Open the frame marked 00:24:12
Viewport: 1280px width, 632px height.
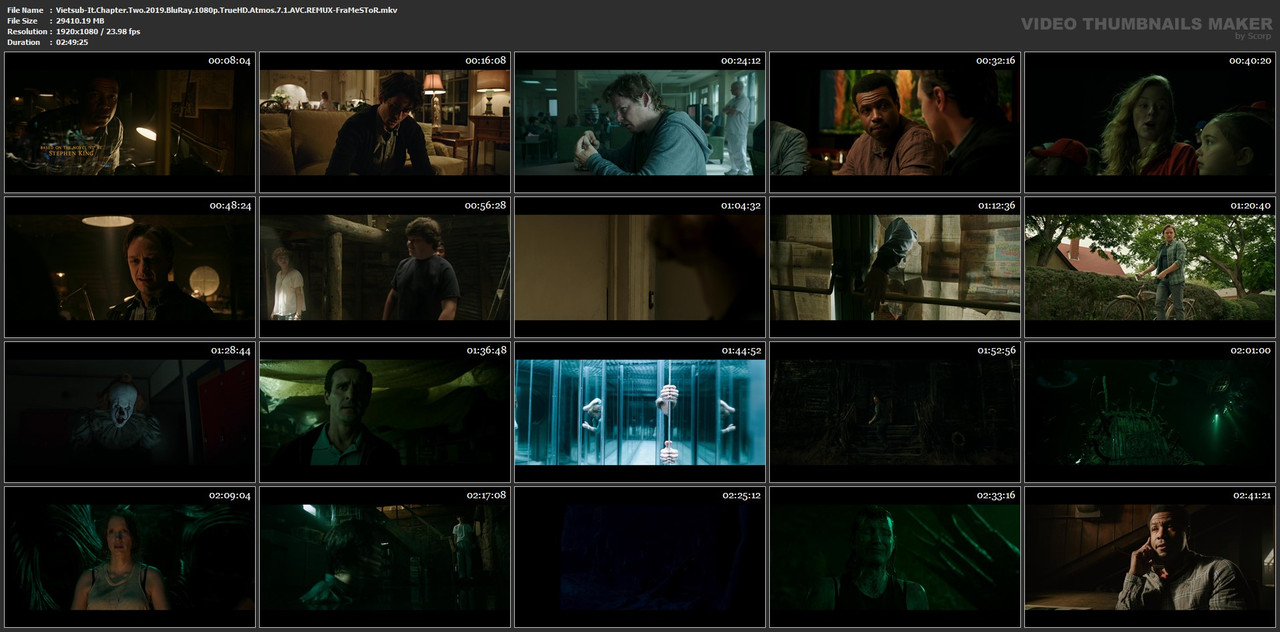640,123
